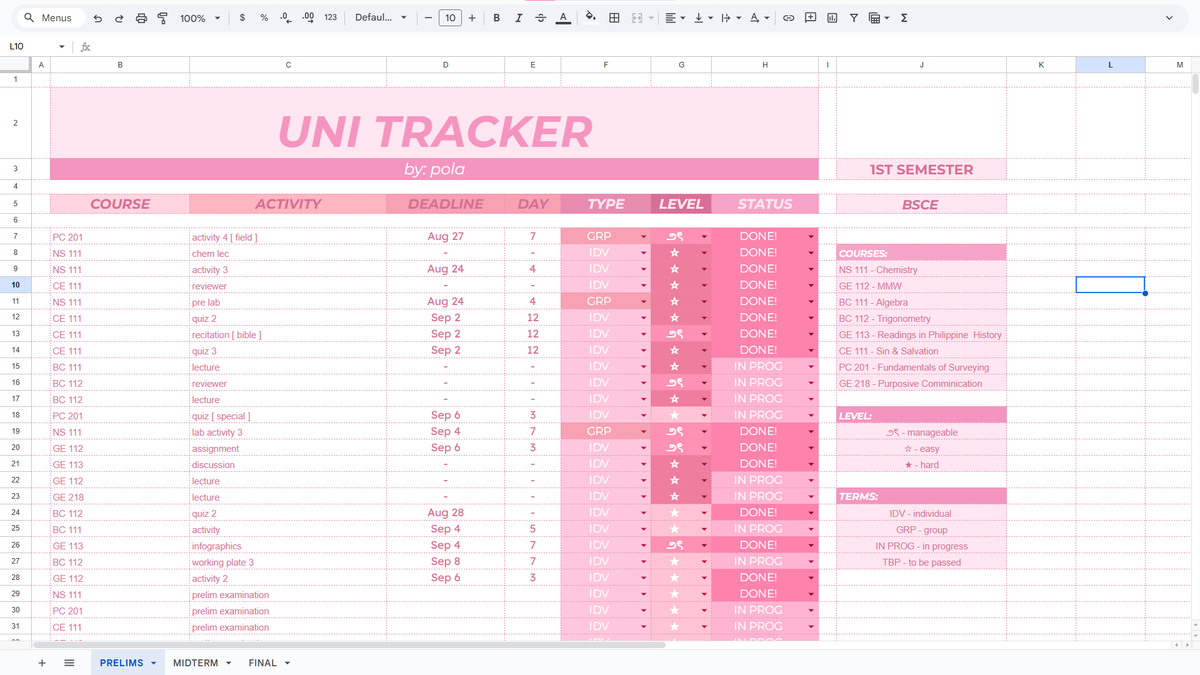Search the Menus box
Image resolution: width=1200 pixels, height=675 pixels.
pos(48,18)
